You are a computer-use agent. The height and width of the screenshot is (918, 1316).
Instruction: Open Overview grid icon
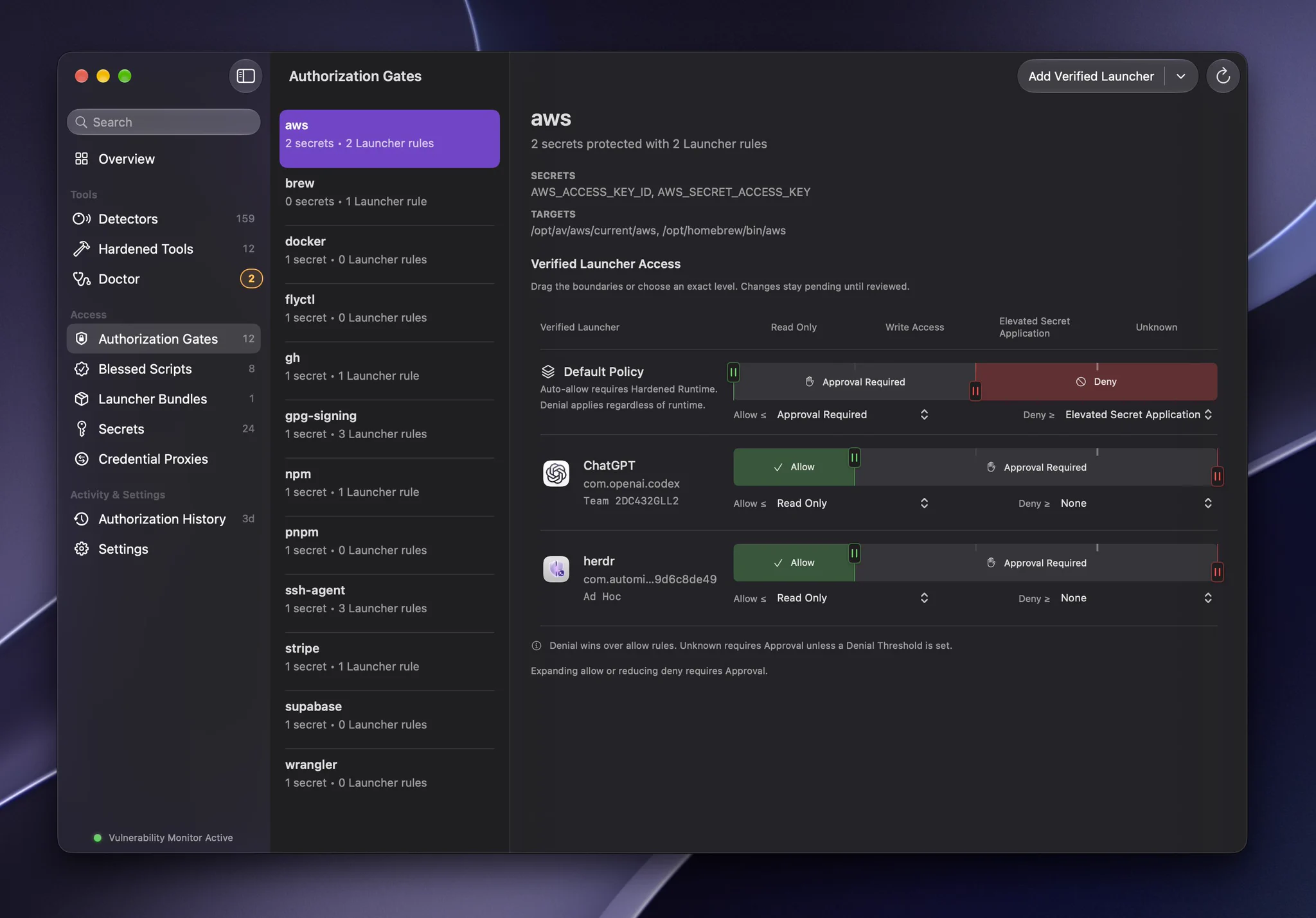pos(82,159)
